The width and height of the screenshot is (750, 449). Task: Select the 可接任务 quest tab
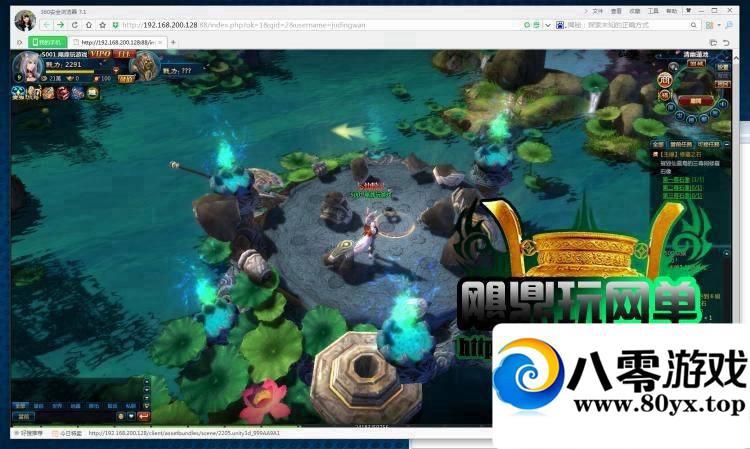tap(708, 144)
